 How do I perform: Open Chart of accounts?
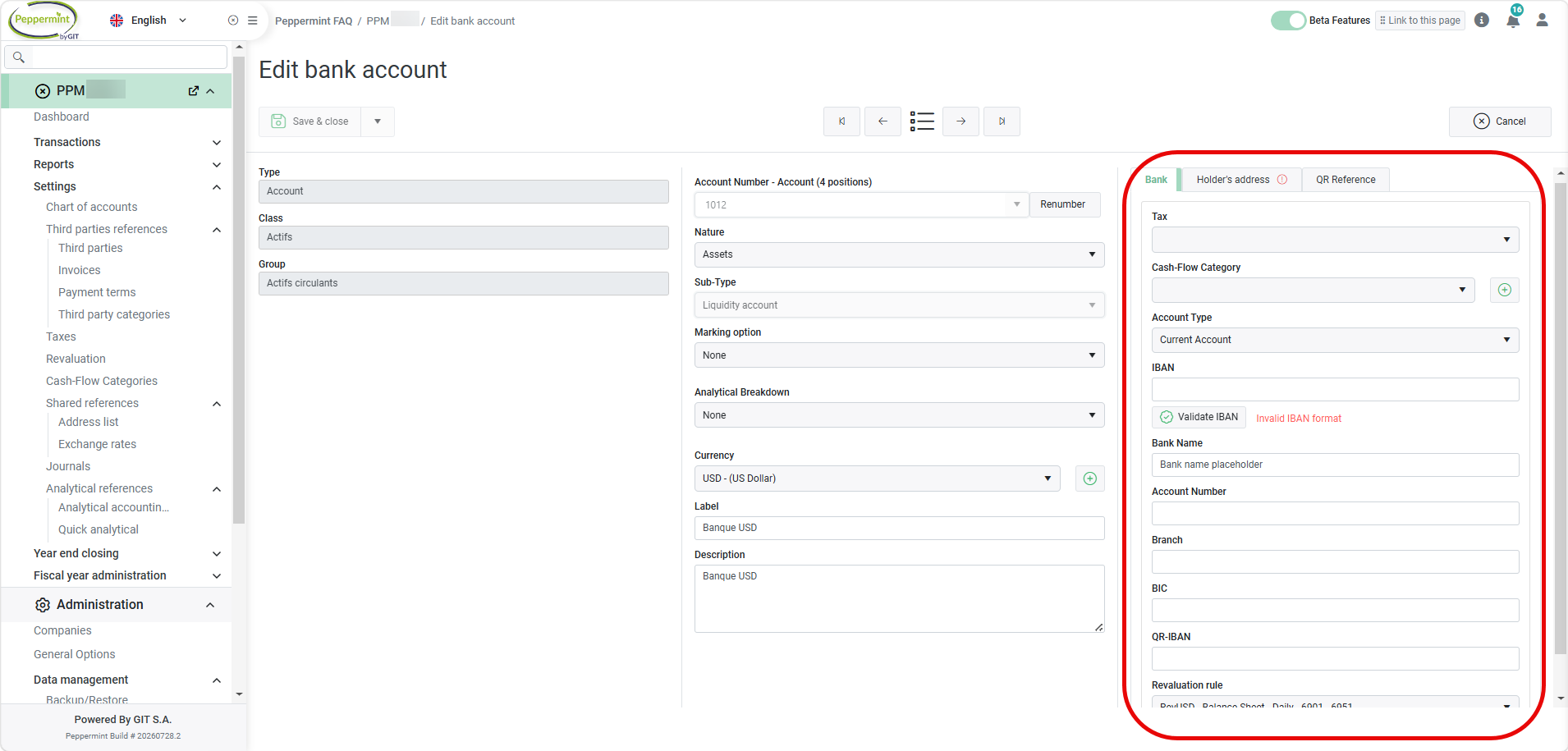coord(92,207)
